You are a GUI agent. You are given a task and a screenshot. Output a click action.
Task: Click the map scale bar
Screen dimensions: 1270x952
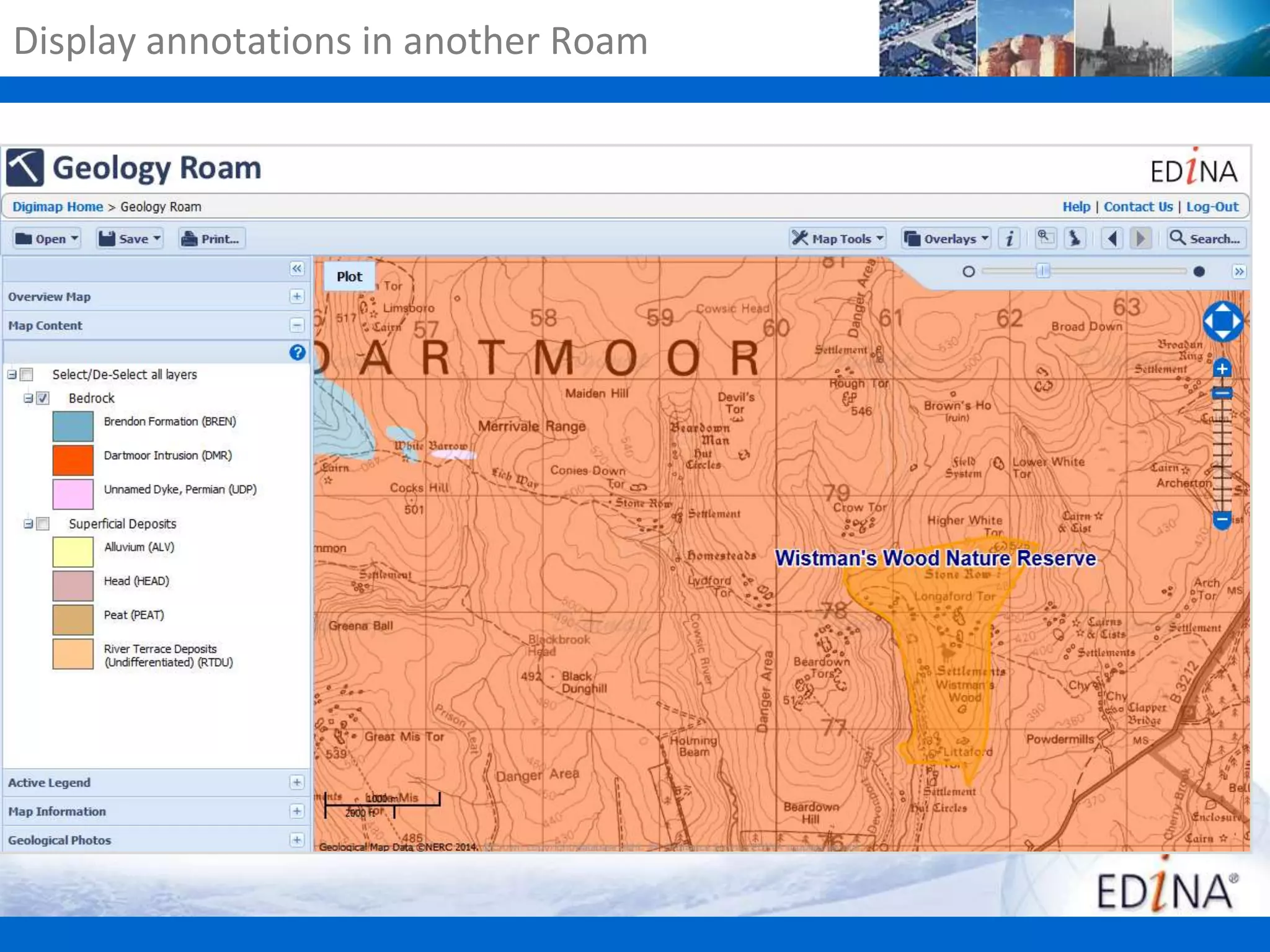pos(383,804)
